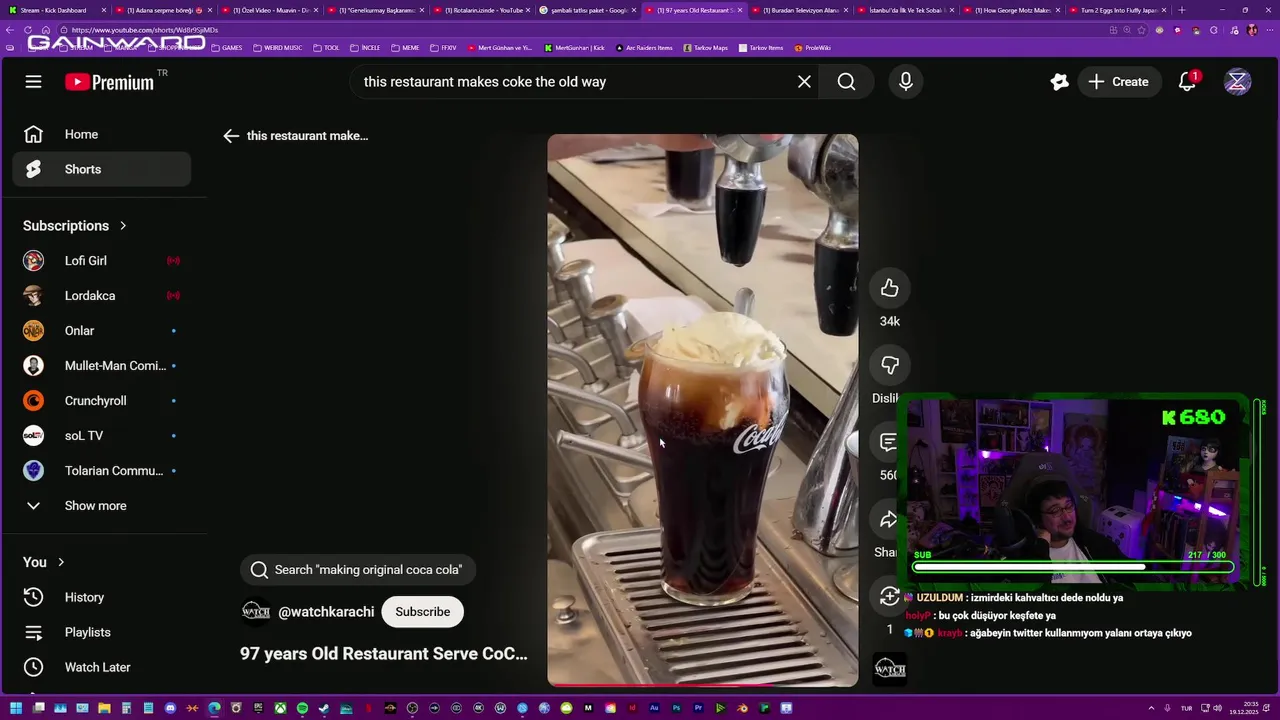Open History in sidebar
The image size is (1280, 720).
pos(101,597)
